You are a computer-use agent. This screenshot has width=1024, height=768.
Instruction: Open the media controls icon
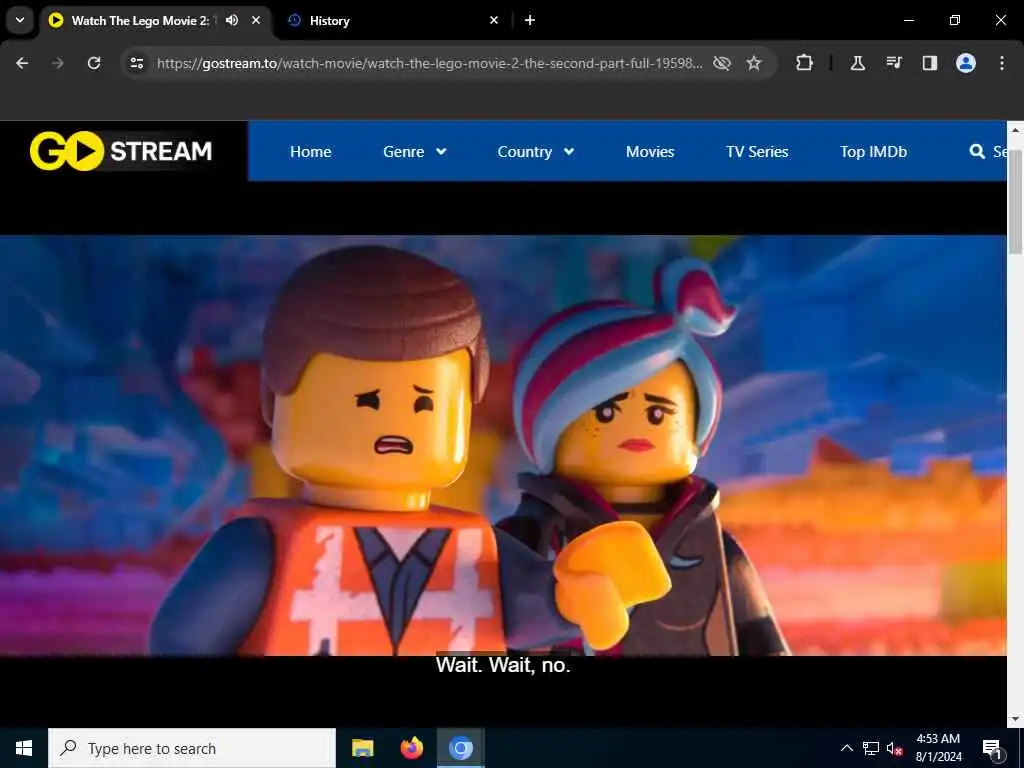point(893,63)
